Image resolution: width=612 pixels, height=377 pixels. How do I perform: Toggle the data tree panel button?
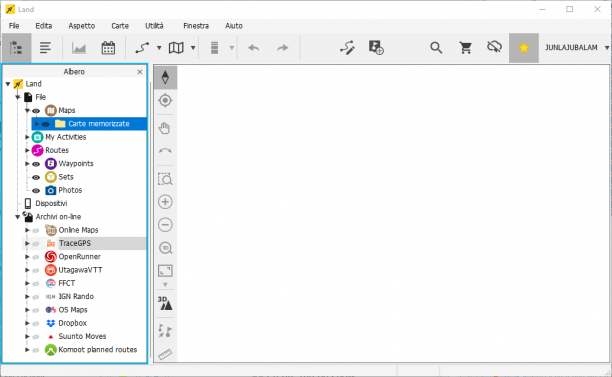click(16, 48)
